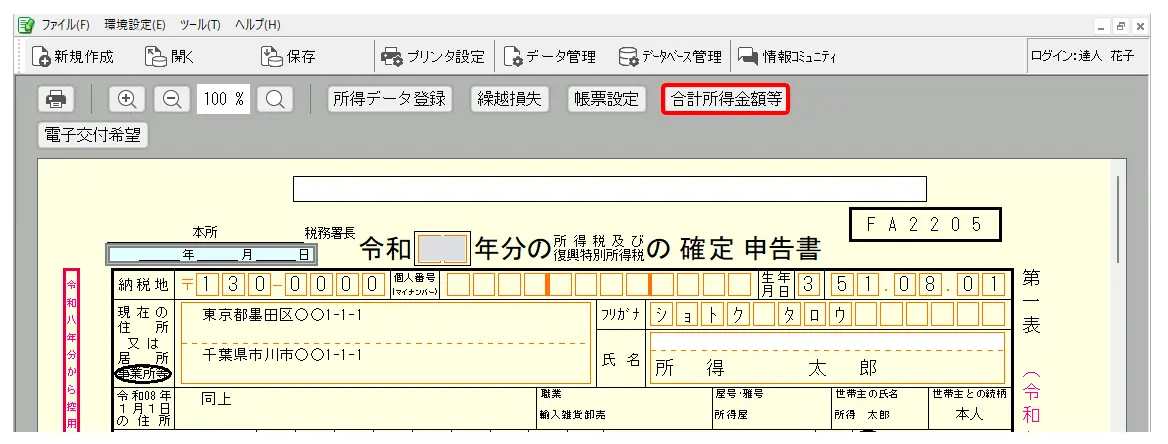Viewport: 1168px width, 444px height.
Task: Click the magnifier search icon
Action: [x=275, y=99]
